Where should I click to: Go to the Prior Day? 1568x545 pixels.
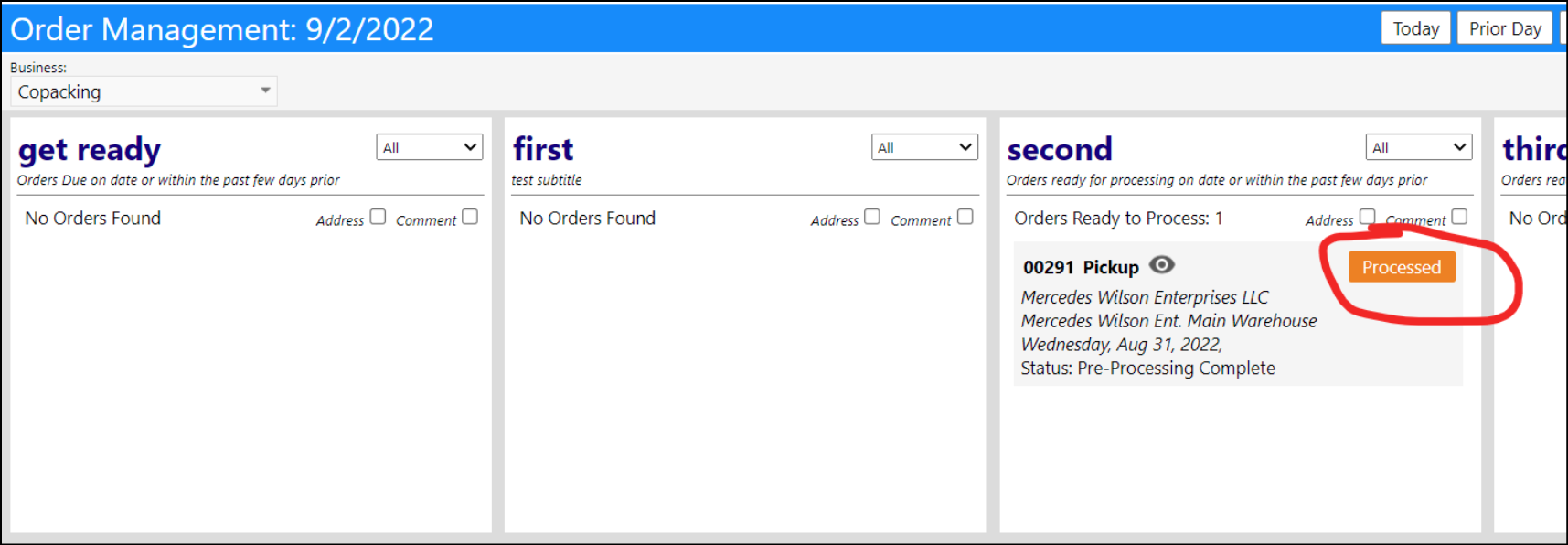(x=1504, y=28)
